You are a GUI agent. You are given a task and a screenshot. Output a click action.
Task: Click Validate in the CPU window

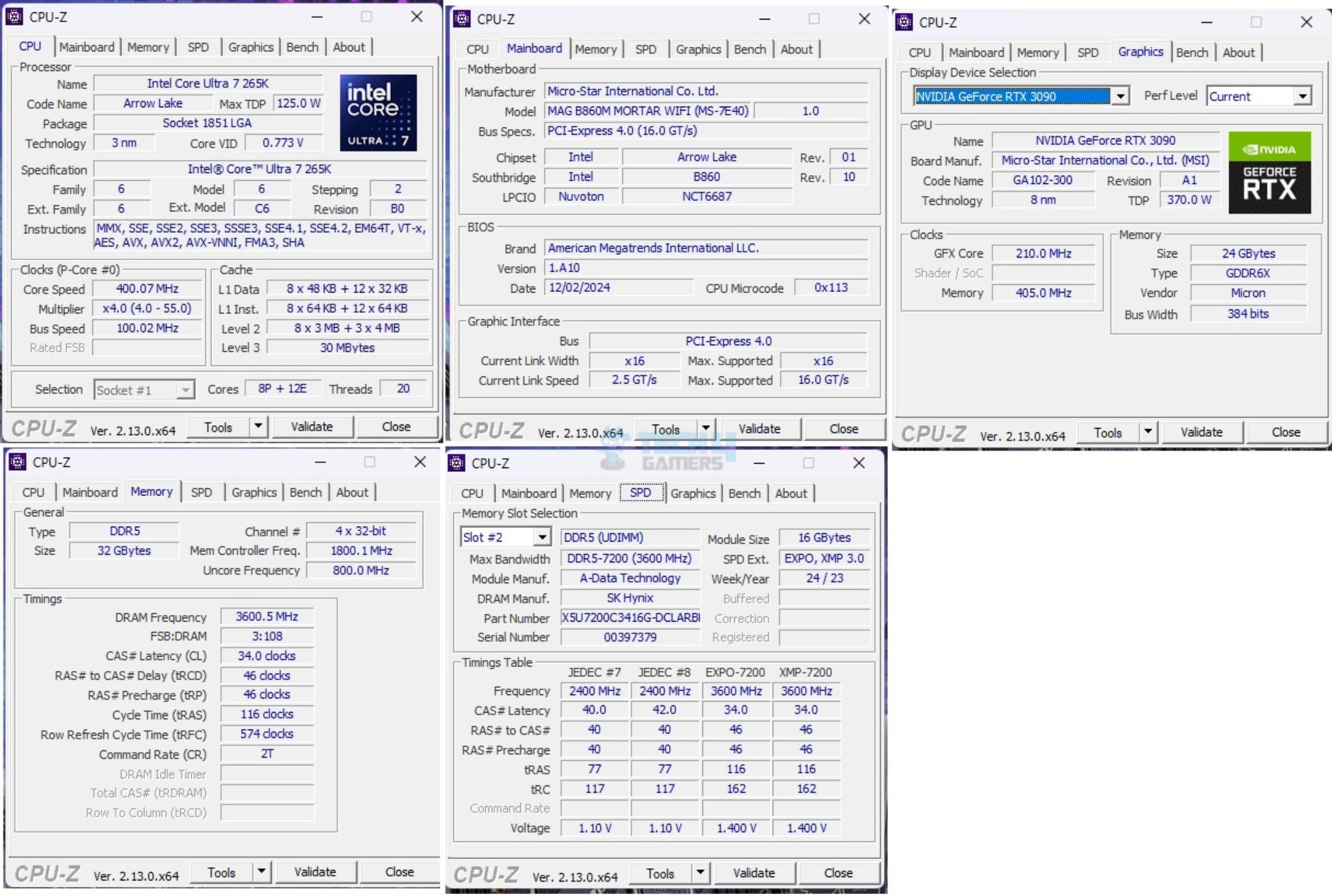click(x=312, y=427)
